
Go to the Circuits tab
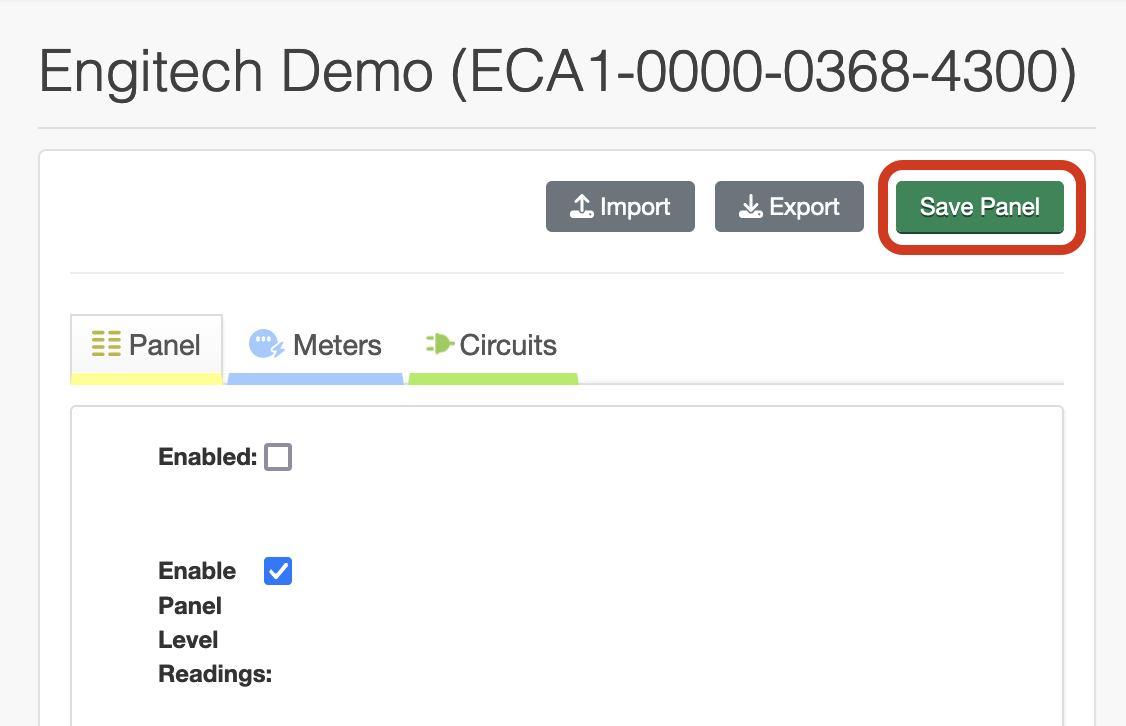[492, 346]
